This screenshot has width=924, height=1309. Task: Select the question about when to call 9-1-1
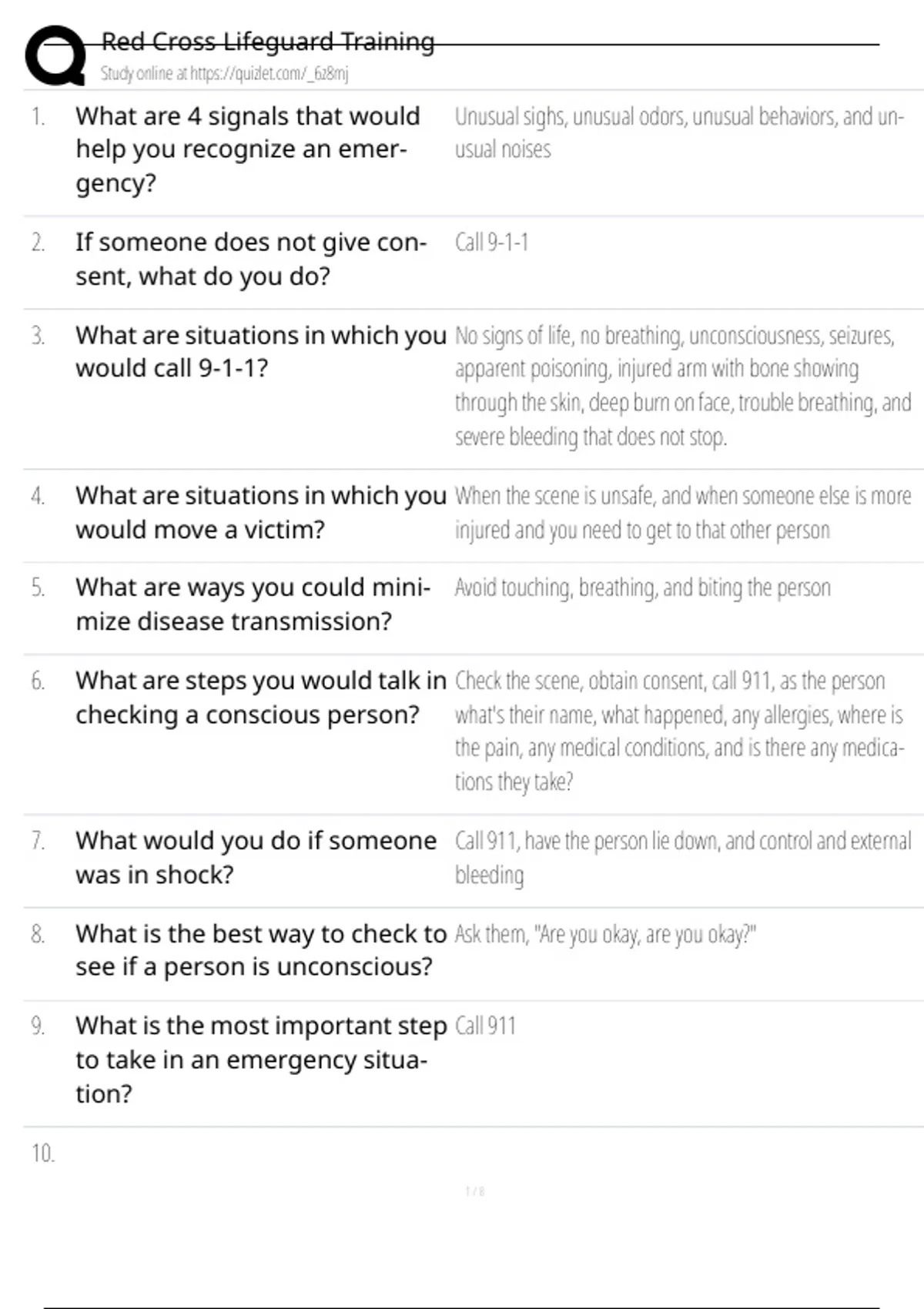[x=260, y=352]
